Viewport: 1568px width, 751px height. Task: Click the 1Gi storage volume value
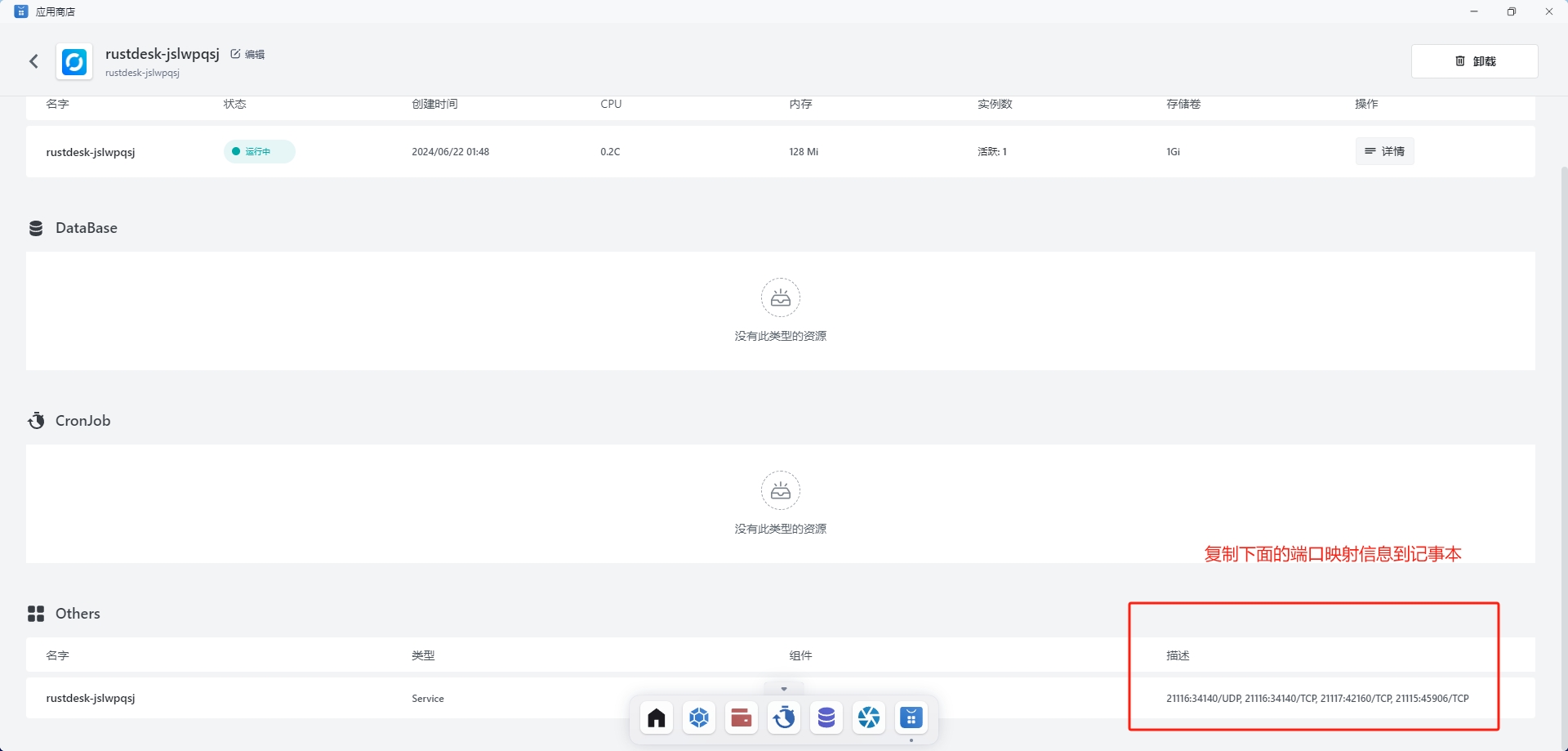(1173, 152)
